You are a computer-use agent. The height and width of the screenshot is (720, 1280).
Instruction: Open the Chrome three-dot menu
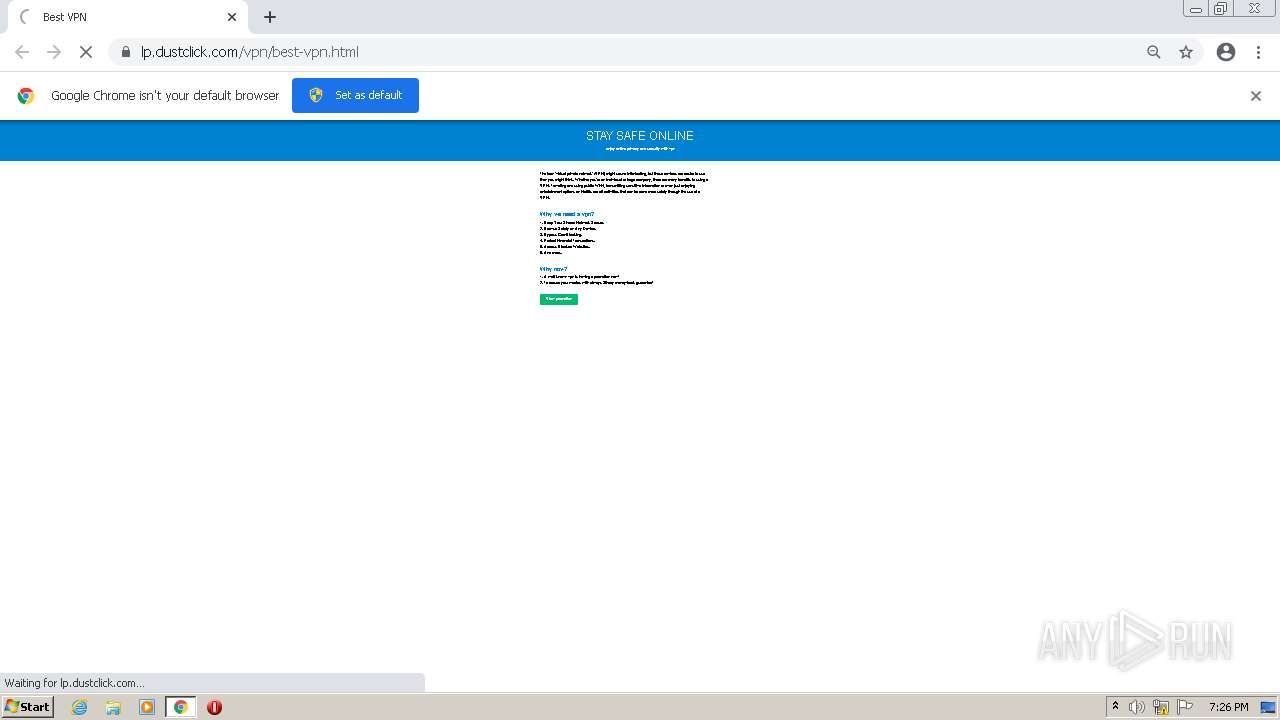[1258, 52]
